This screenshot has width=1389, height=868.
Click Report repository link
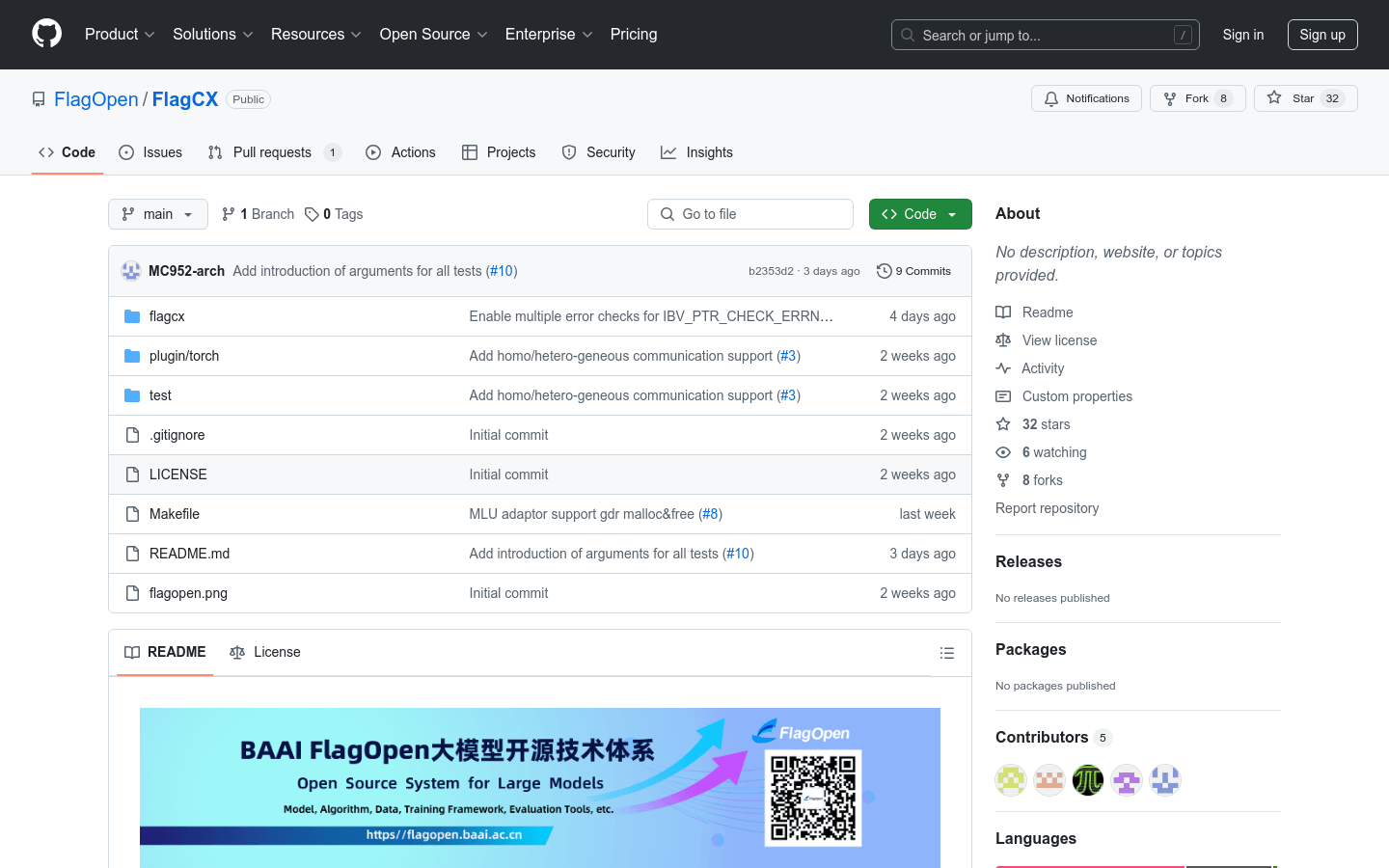tap(1047, 508)
